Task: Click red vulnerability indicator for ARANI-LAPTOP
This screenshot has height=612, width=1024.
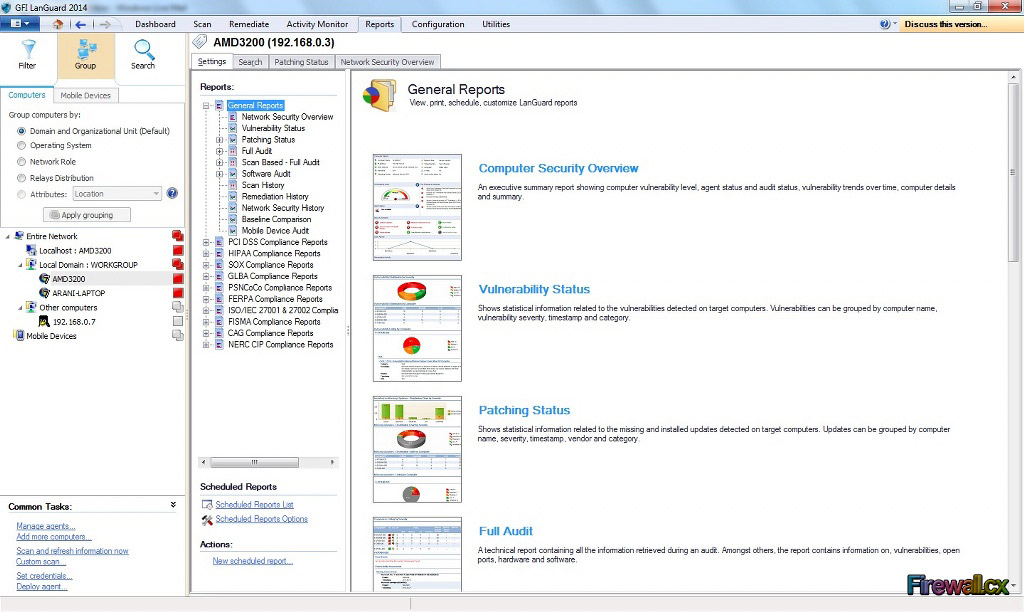Action: pos(178,293)
